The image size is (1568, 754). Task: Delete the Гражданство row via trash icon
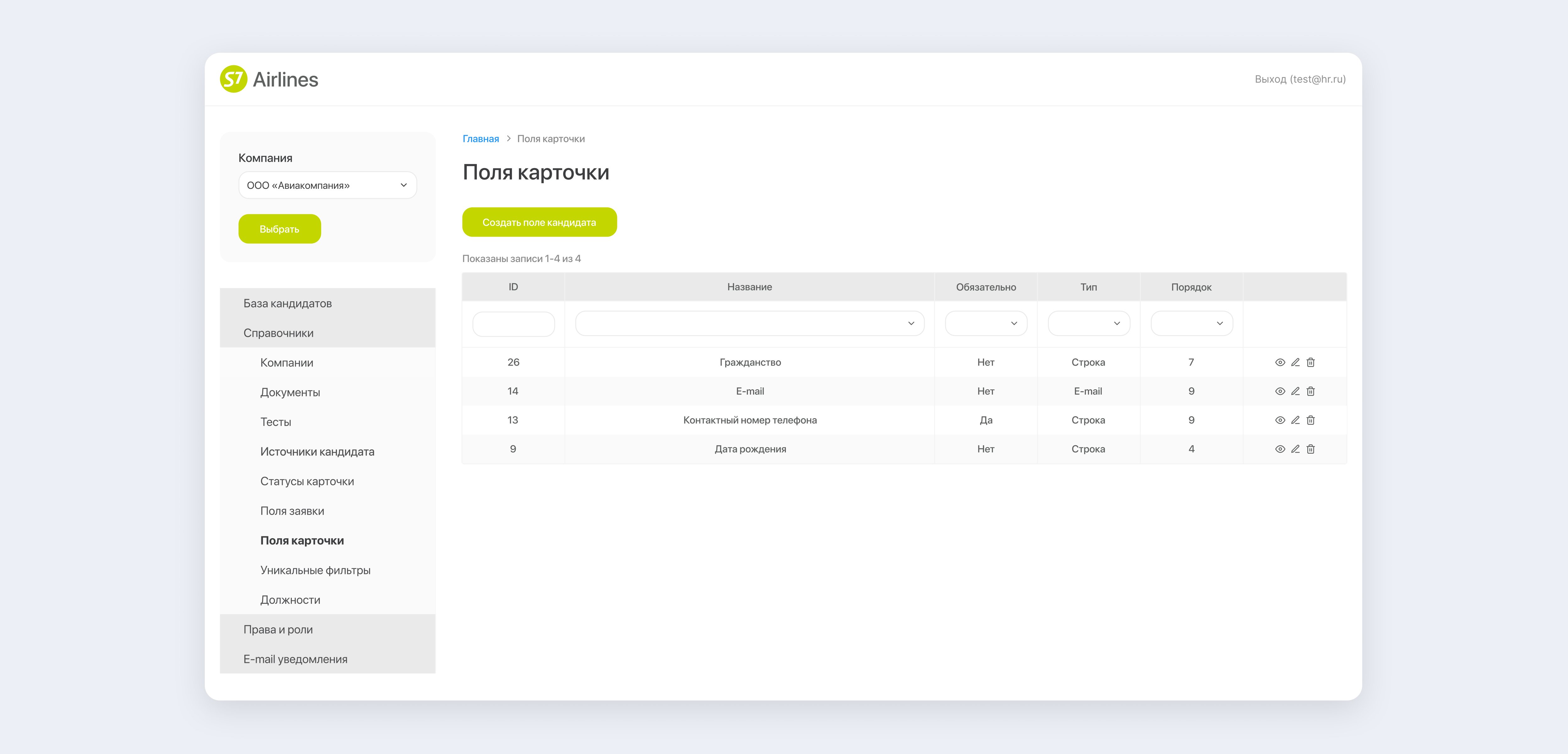[1310, 362]
